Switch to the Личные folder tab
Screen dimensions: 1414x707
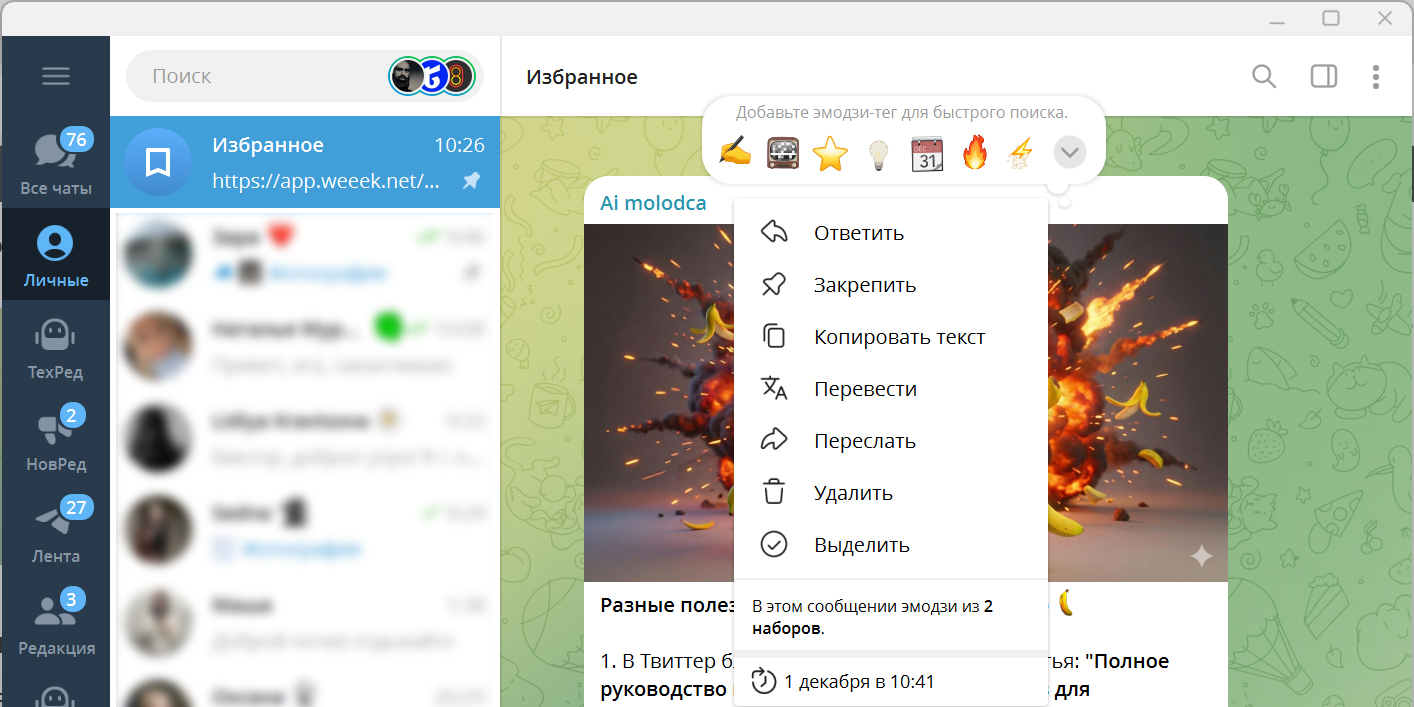coord(56,253)
